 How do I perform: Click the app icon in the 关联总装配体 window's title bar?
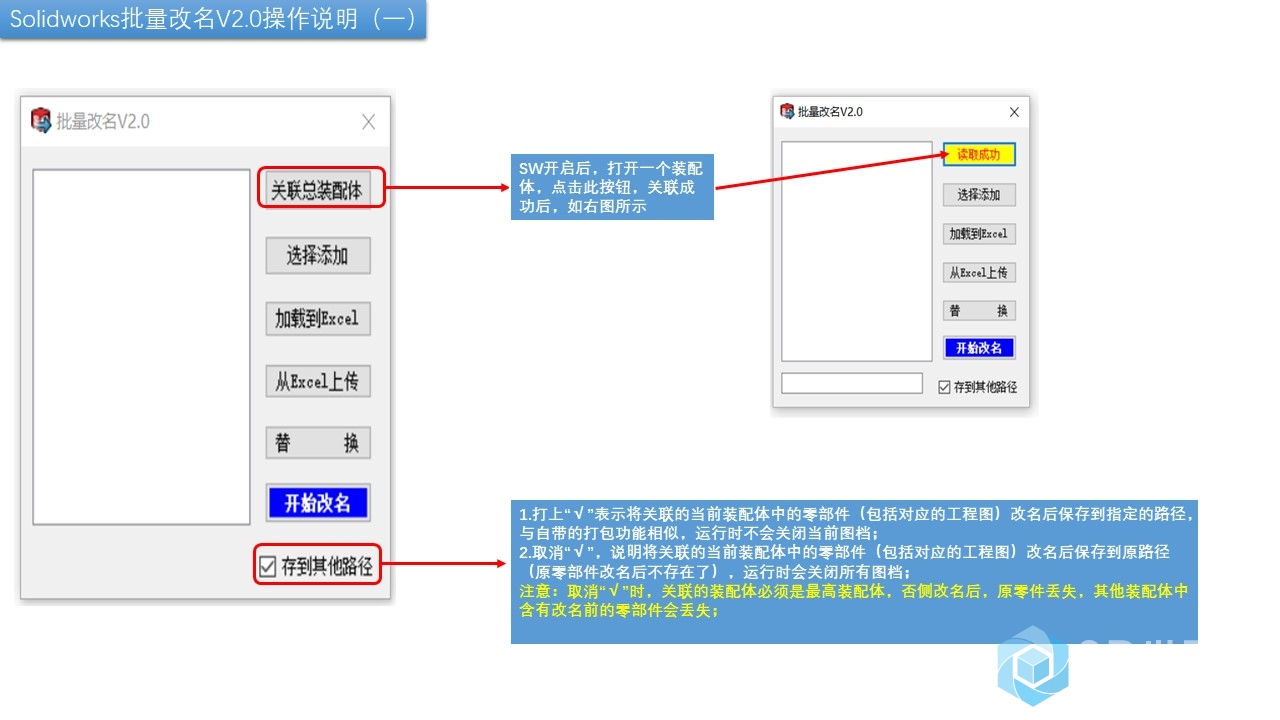pos(41,121)
